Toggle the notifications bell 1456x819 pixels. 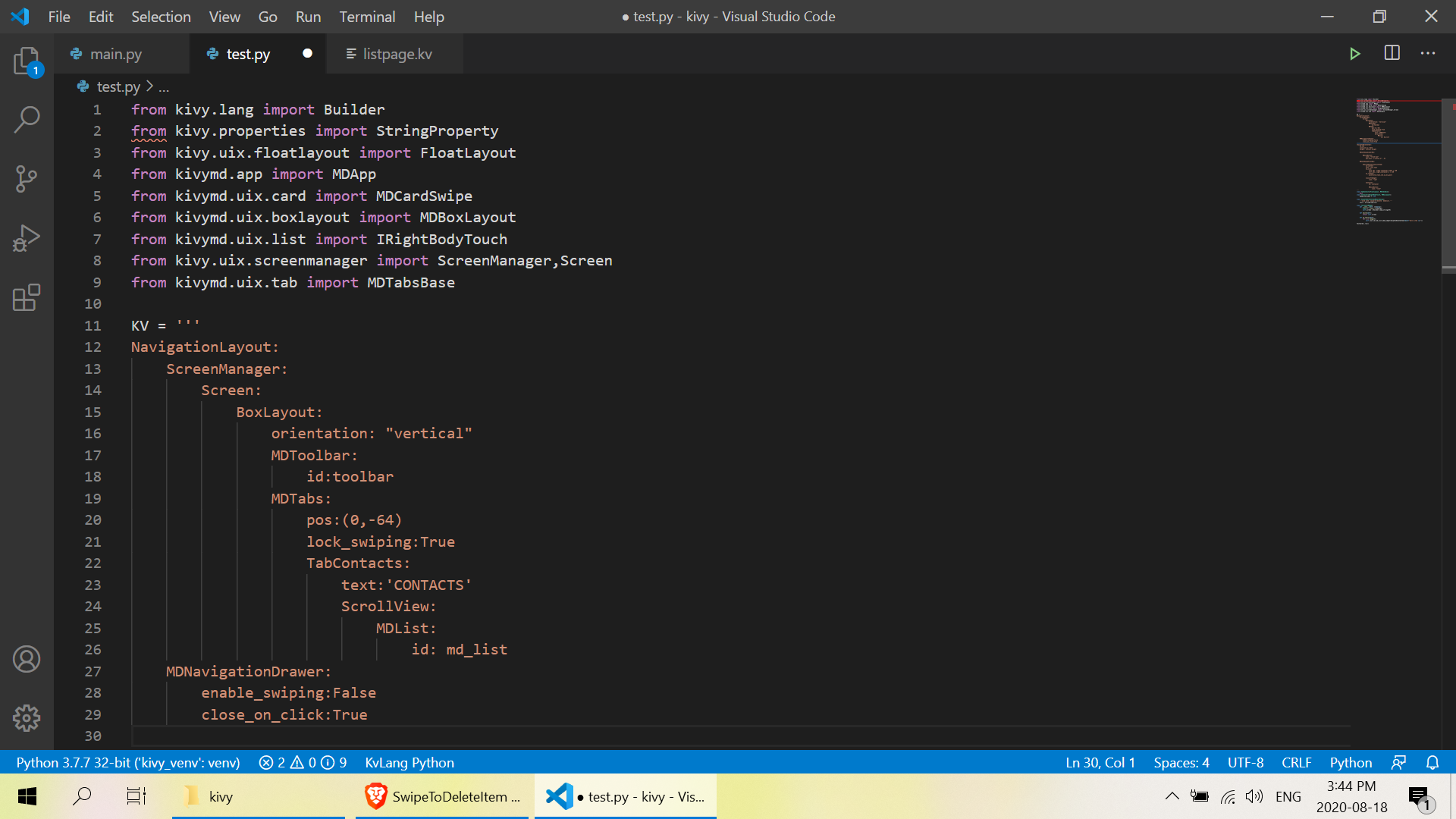[x=1432, y=763]
